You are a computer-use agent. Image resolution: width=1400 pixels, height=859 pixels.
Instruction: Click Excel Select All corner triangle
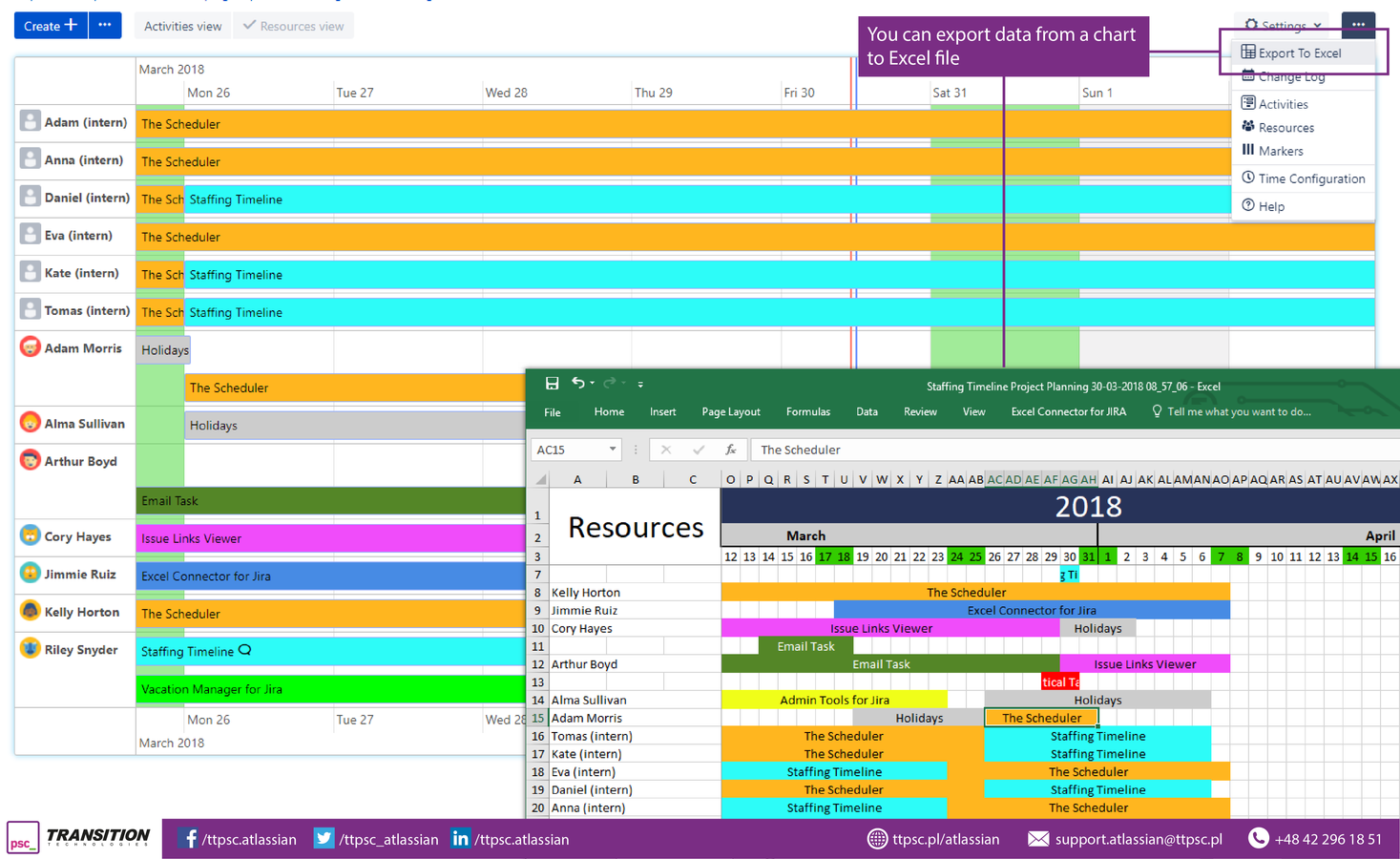[x=541, y=479]
